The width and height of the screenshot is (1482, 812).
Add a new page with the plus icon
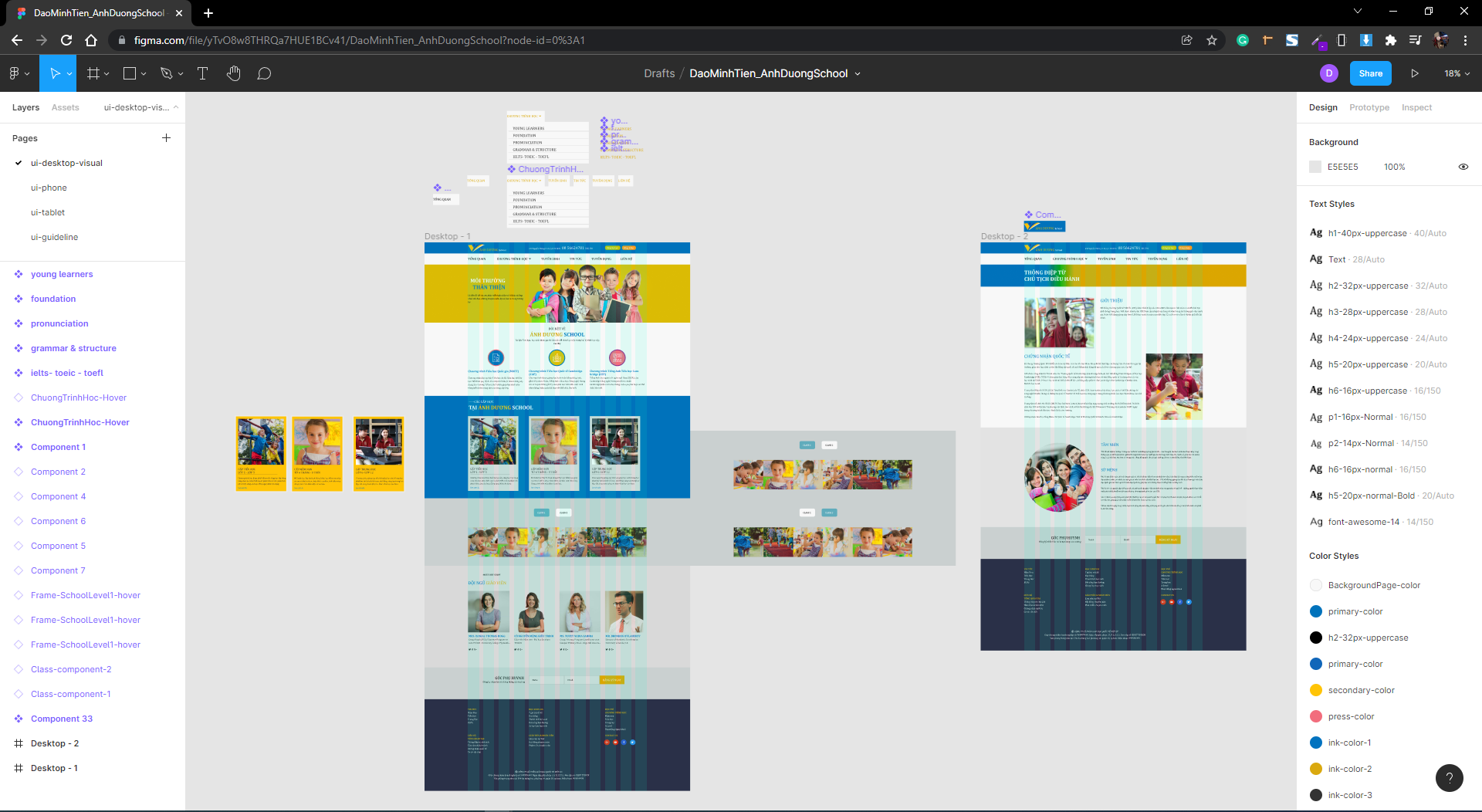166,137
